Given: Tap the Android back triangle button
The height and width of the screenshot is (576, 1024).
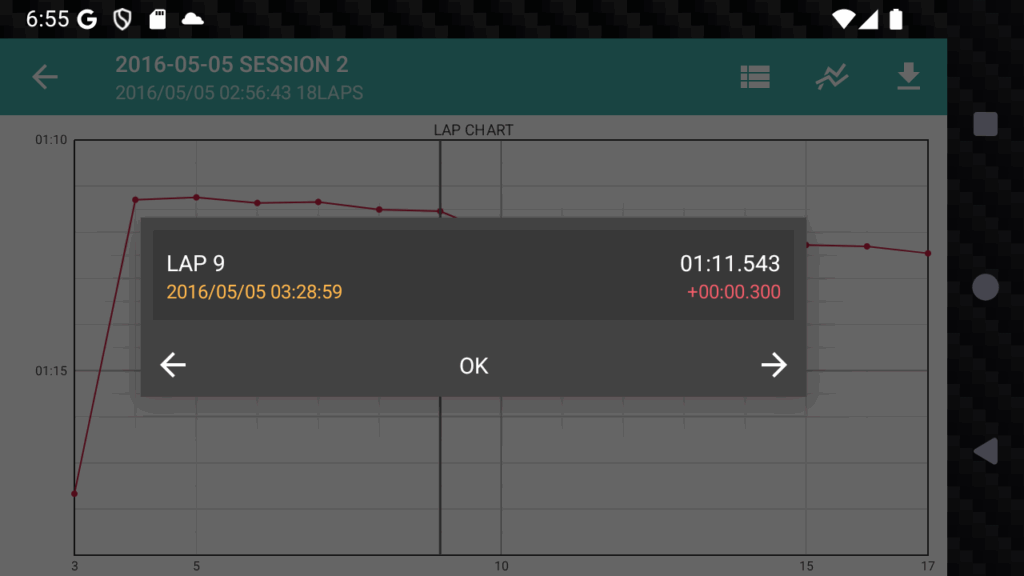Looking at the screenshot, I should (x=986, y=451).
